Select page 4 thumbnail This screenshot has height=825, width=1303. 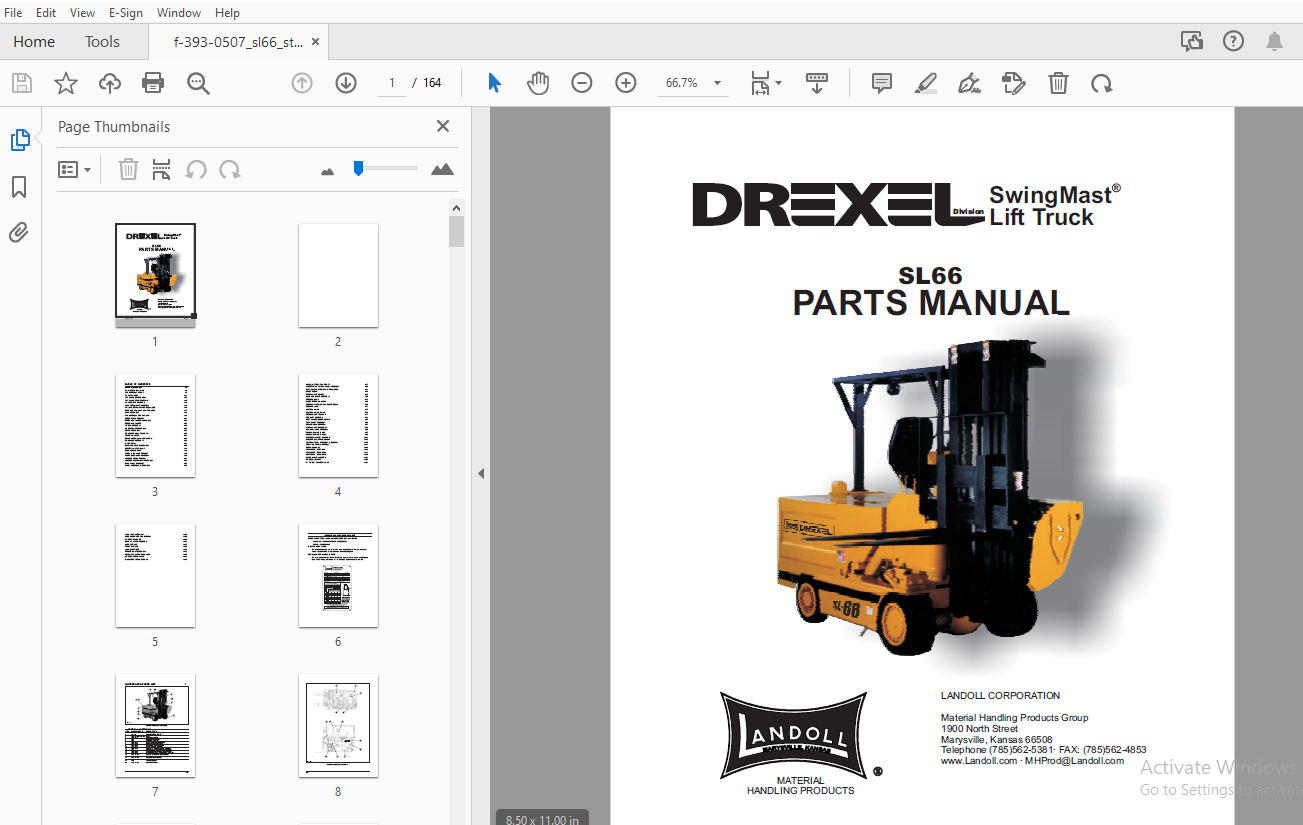(338, 425)
